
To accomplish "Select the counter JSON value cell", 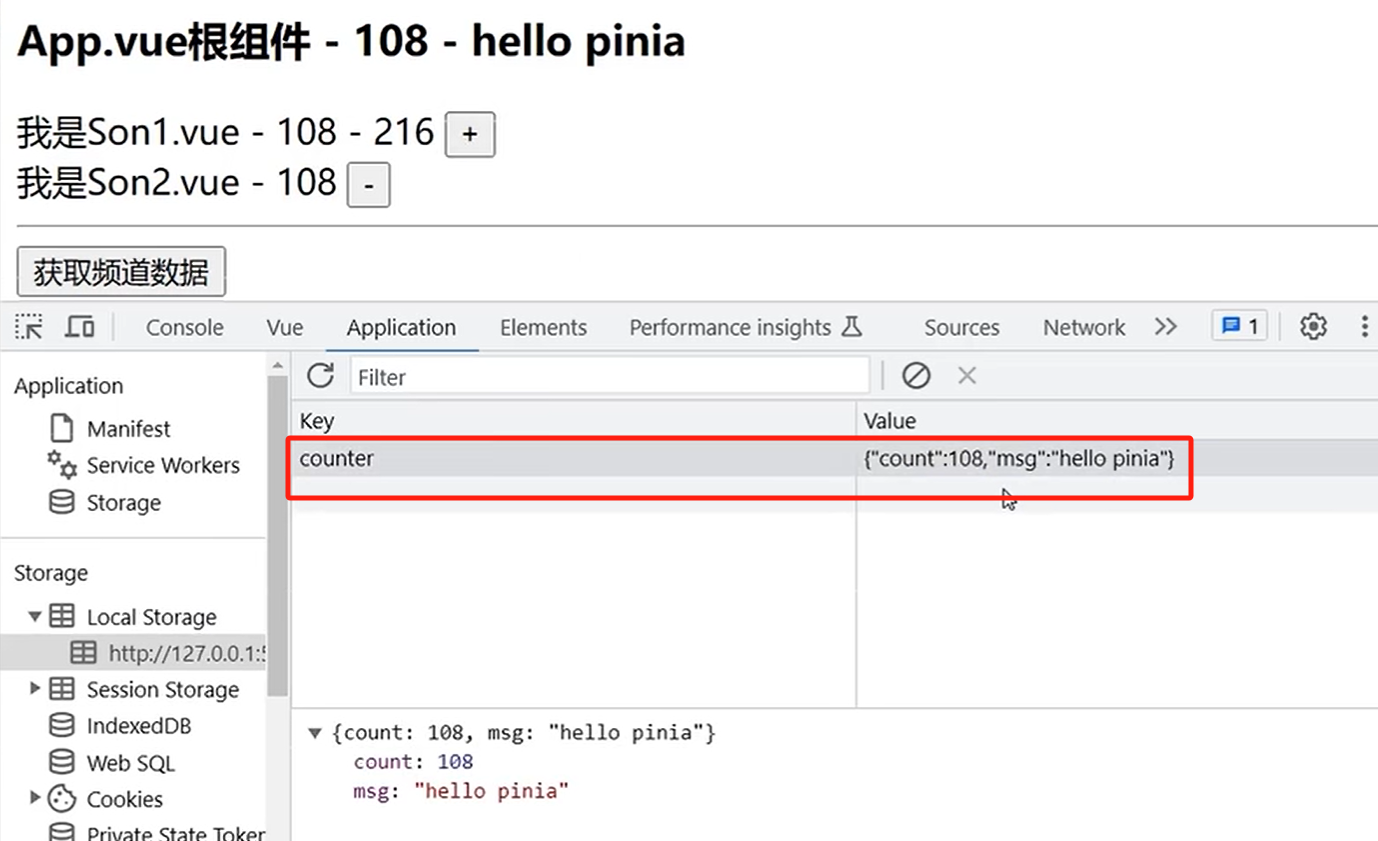I will point(1117,458).
